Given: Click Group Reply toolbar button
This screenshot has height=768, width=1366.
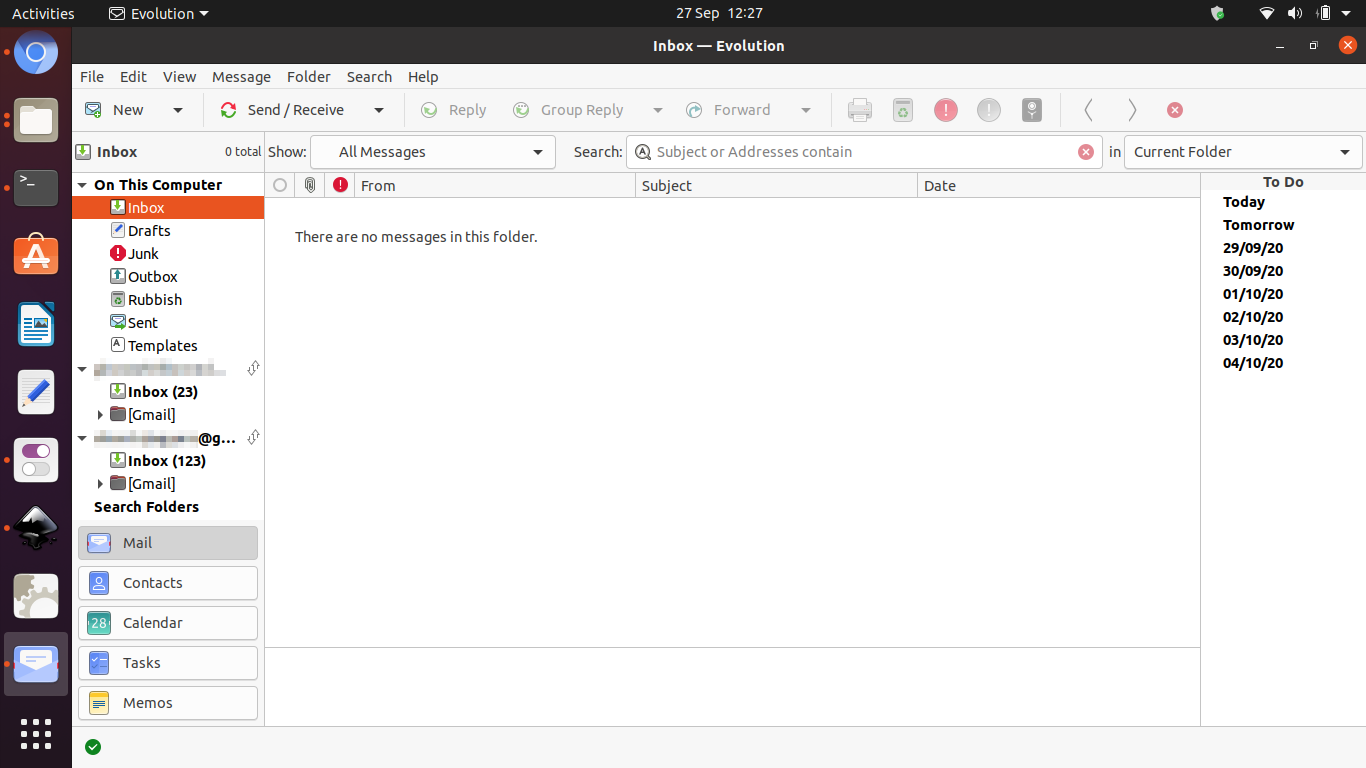Looking at the screenshot, I should coord(568,110).
